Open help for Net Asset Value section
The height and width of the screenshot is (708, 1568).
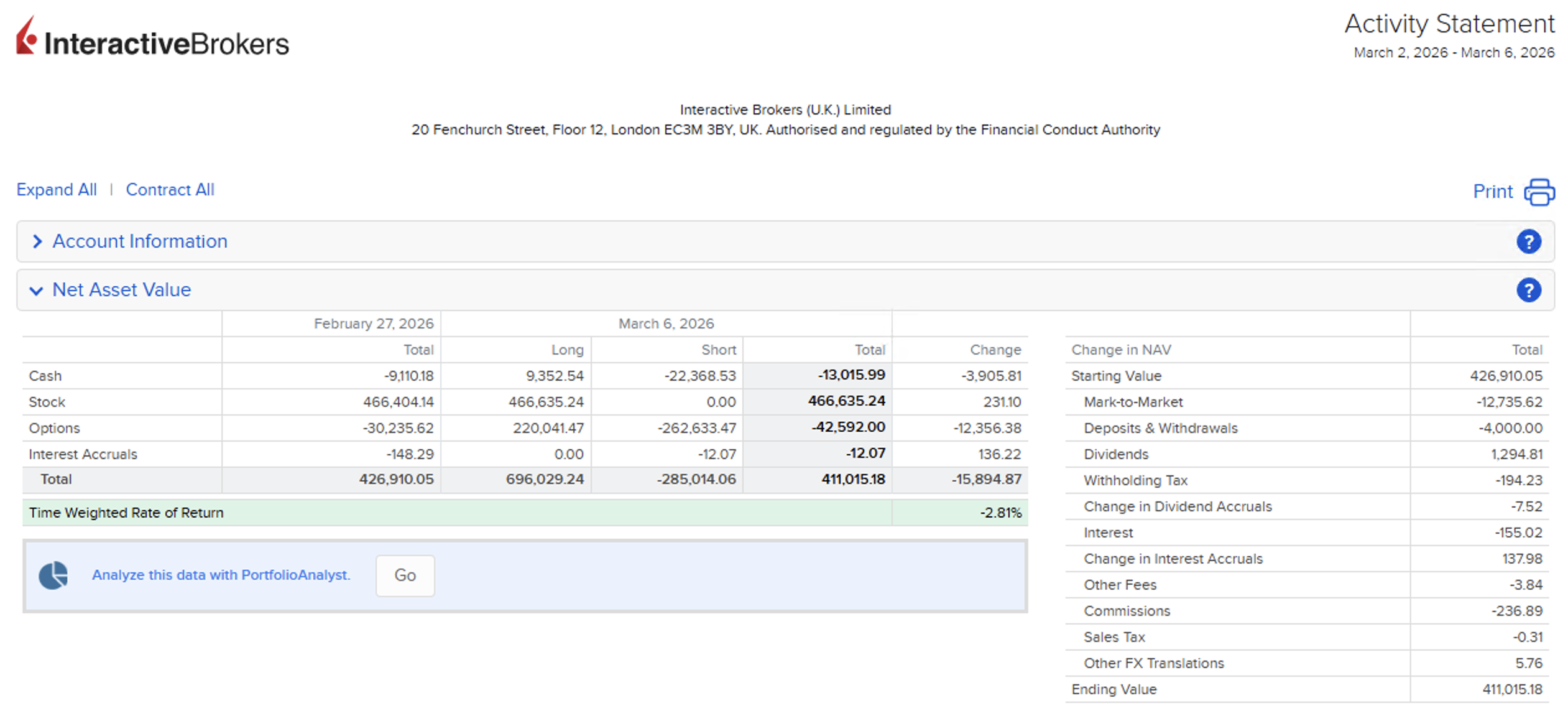pos(1528,290)
